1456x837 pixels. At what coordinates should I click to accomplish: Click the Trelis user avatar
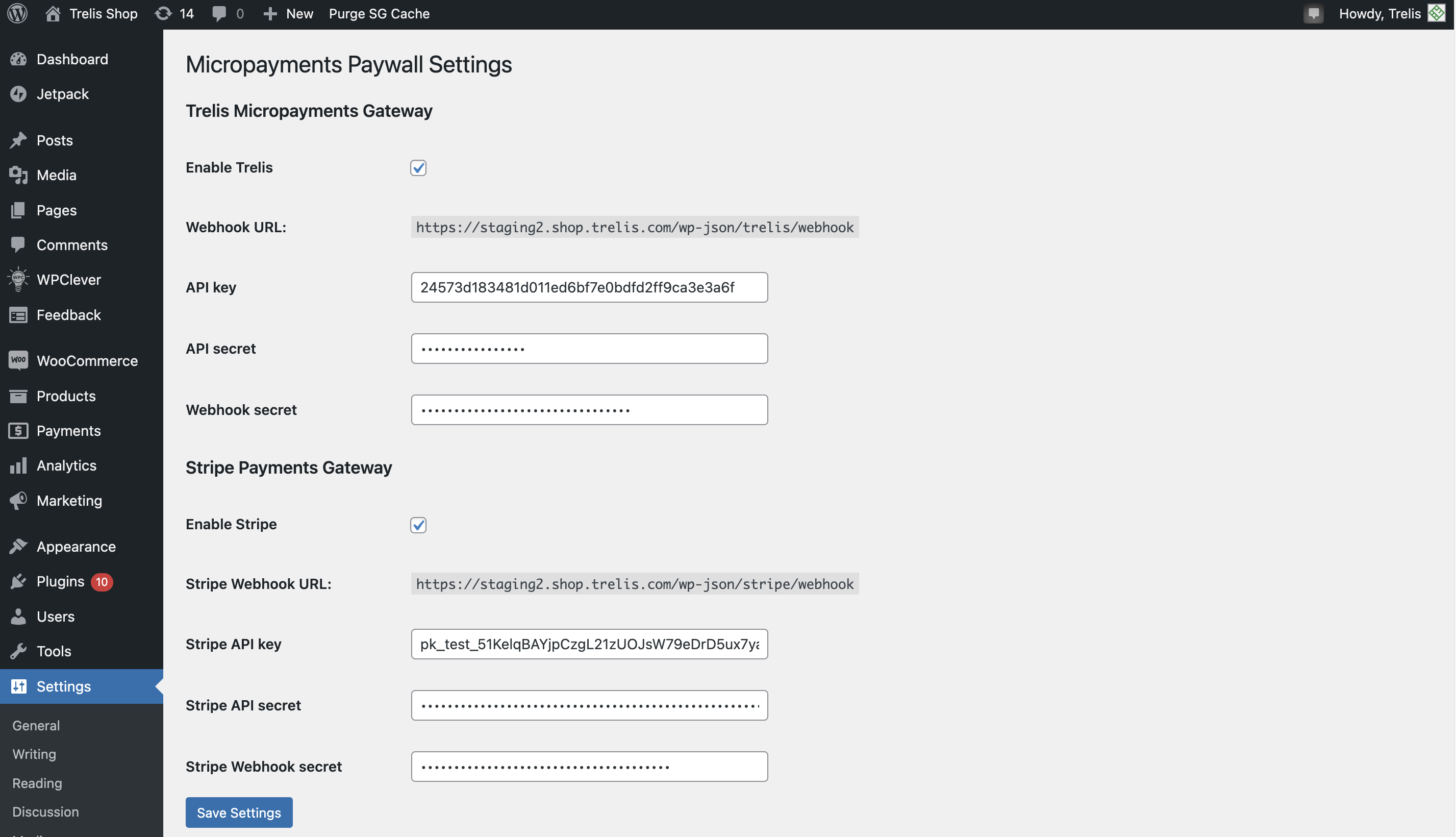(x=1436, y=13)
